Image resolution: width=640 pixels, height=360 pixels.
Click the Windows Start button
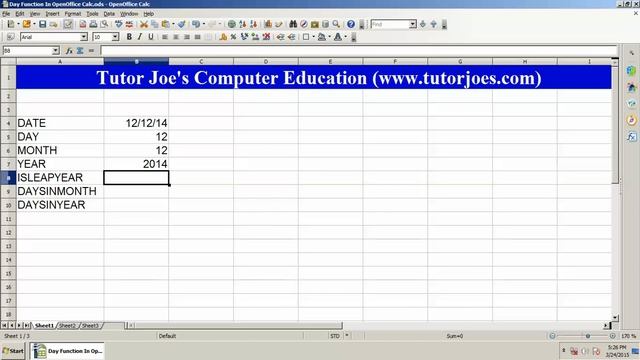point(13,351)
